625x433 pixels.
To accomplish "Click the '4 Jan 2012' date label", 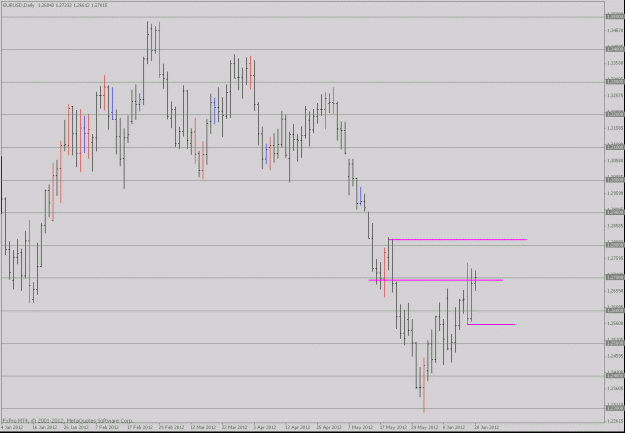I will tap(12, 427).
